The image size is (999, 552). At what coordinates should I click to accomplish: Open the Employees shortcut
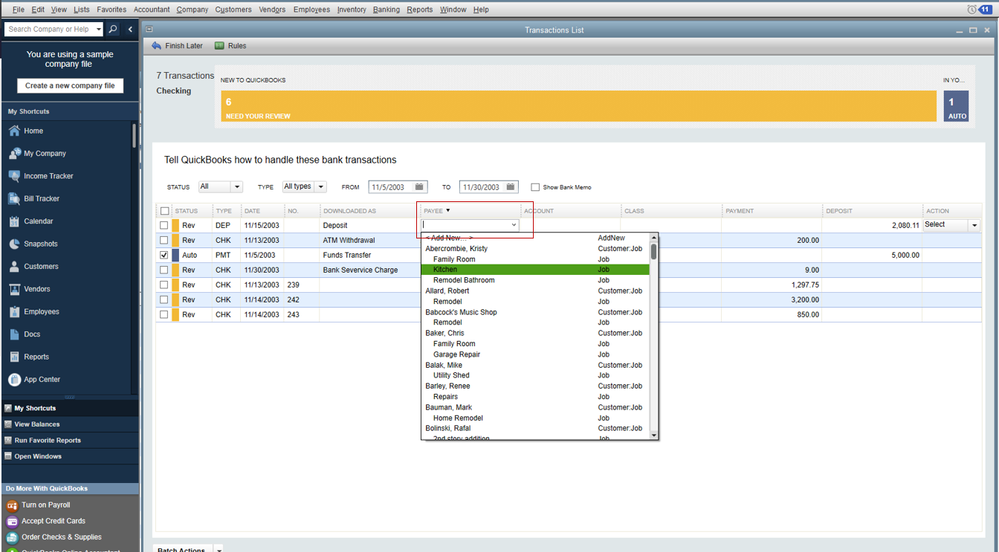click(41, 312)
